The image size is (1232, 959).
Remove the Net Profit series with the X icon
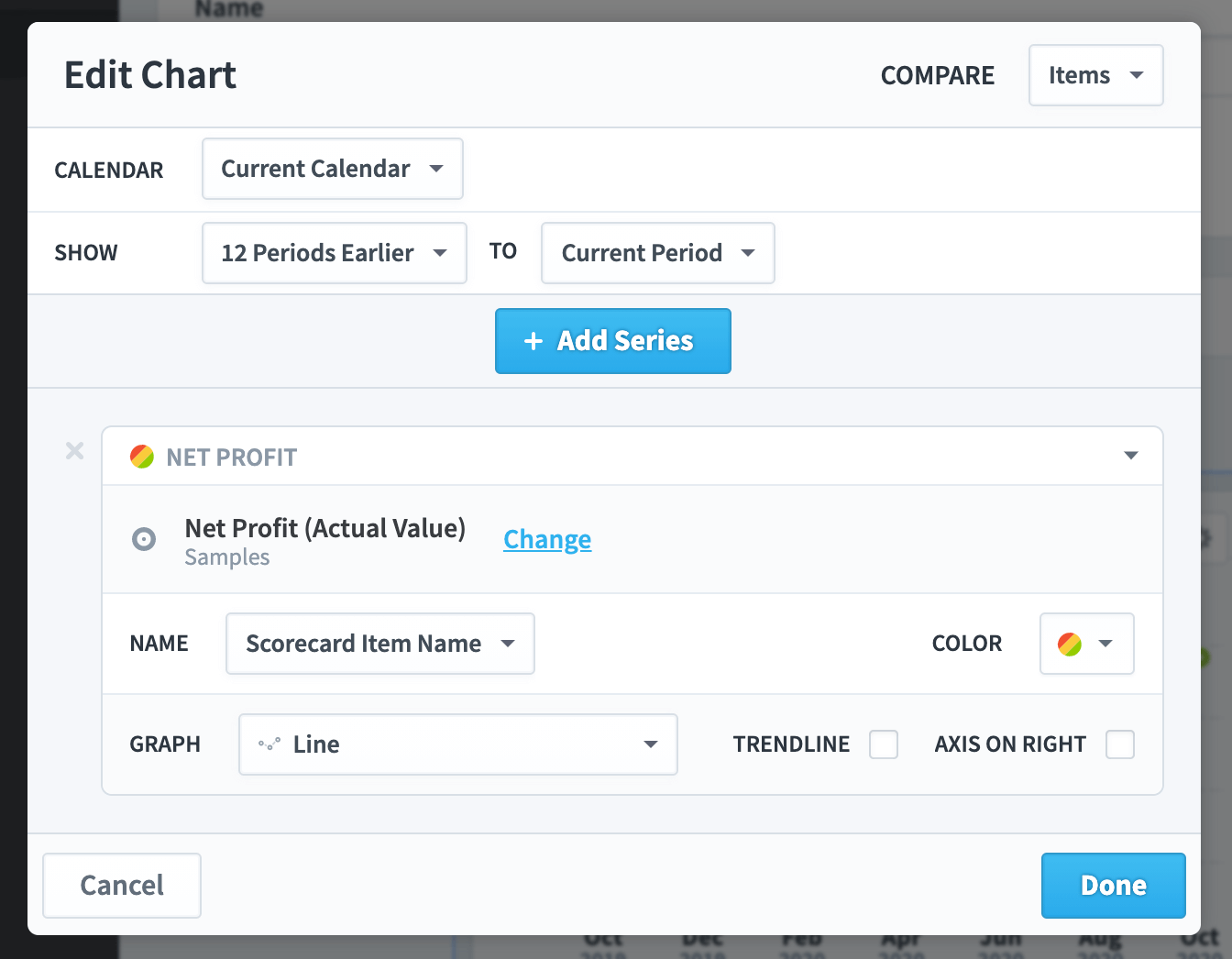pos(75,450)
